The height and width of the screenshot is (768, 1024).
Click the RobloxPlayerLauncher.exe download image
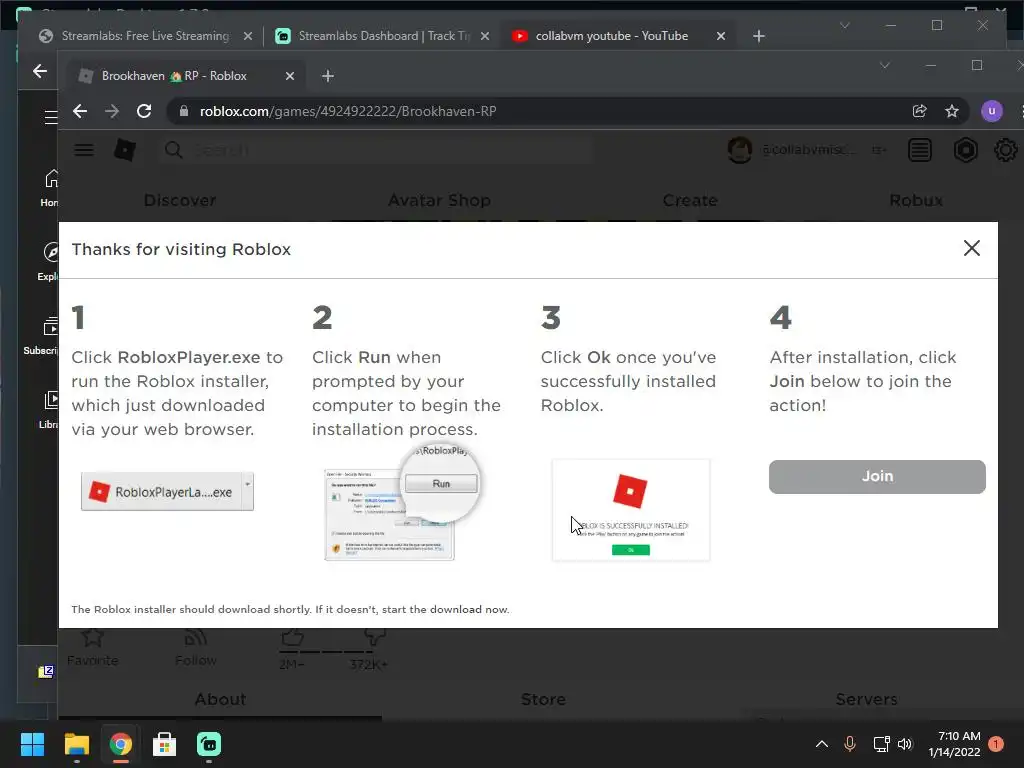[167, 492]
